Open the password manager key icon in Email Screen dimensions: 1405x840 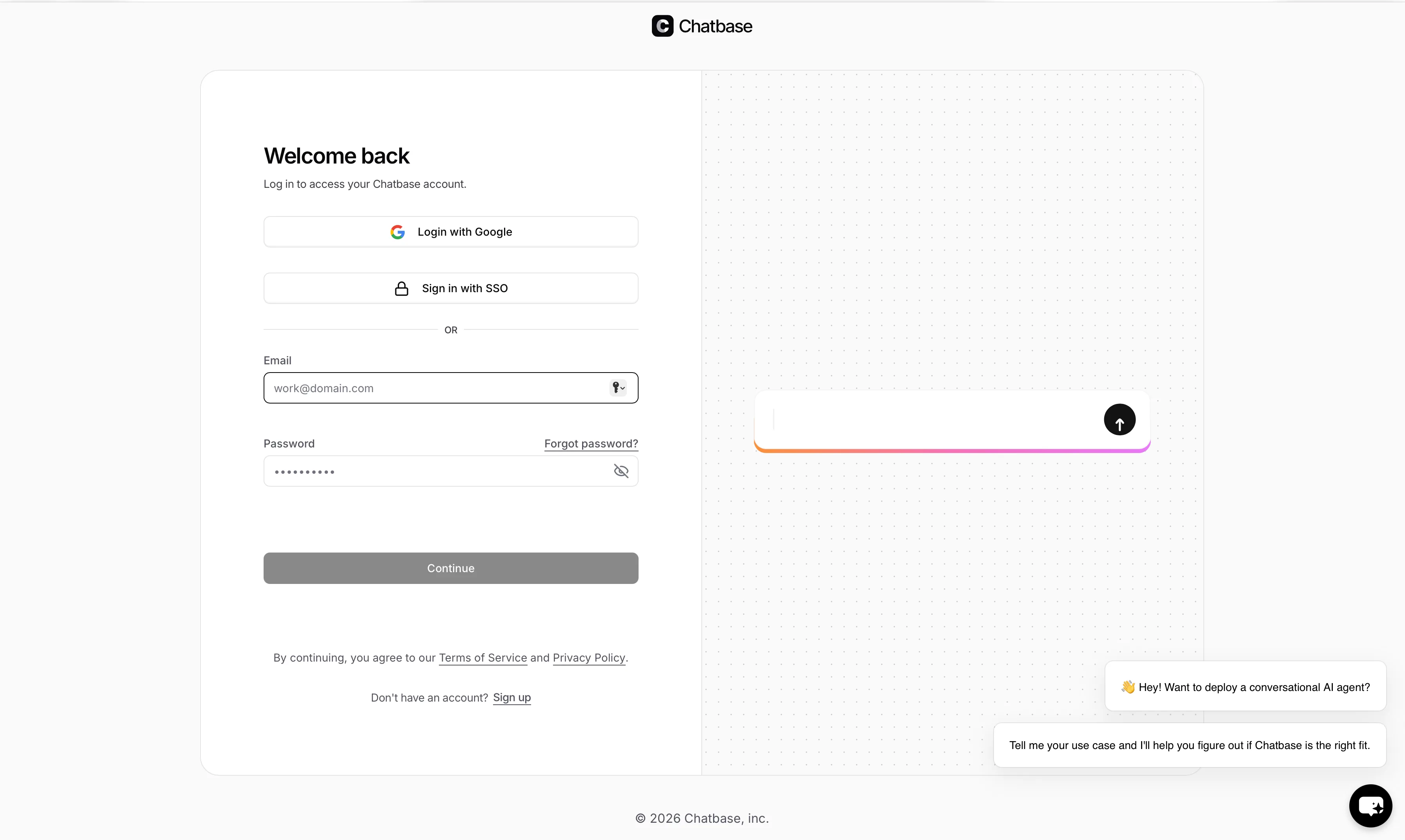[x=618, y=388]
